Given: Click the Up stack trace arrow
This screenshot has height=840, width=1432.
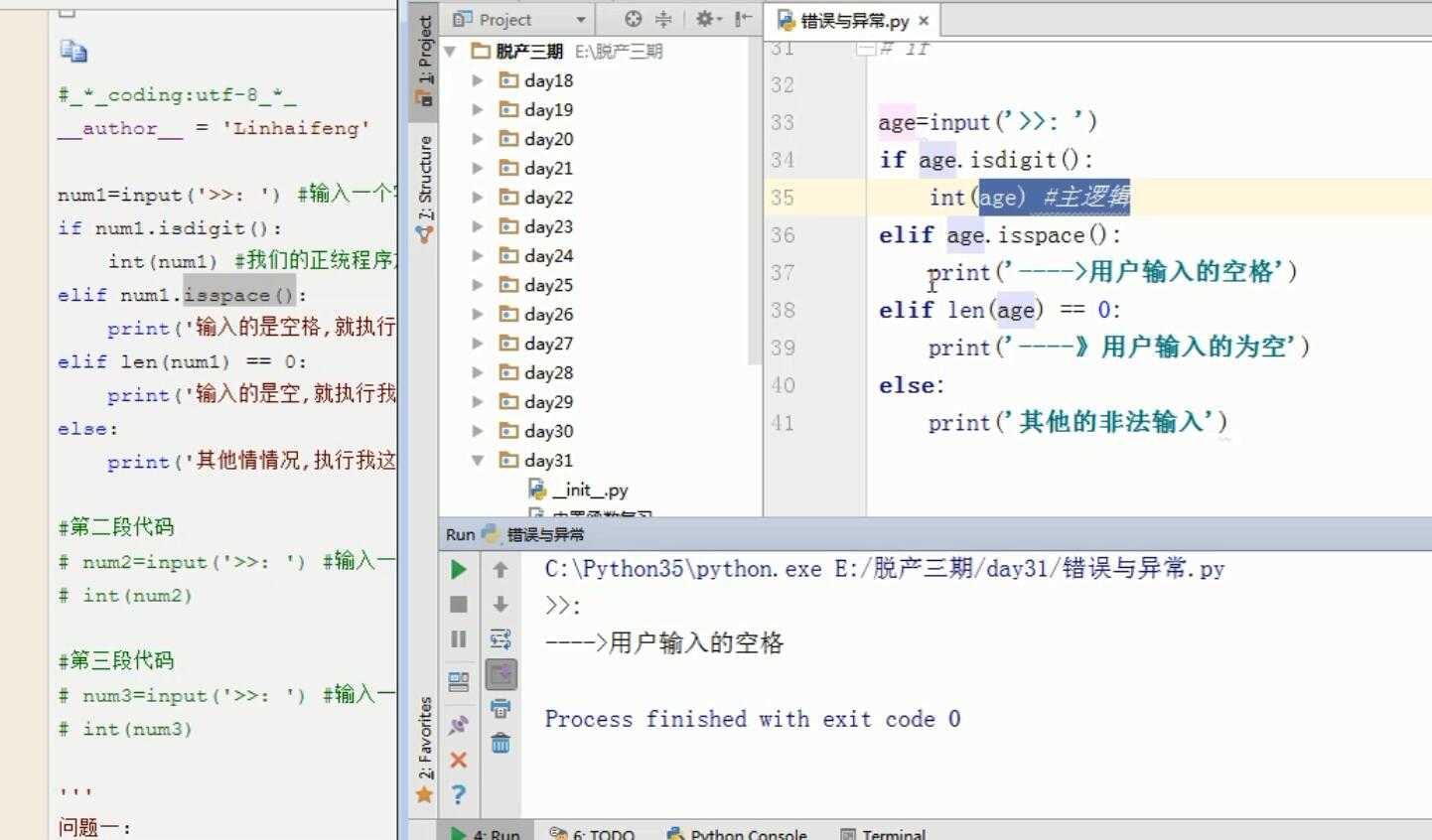Looking at the screenshot, I should click(x=501, y=569).
